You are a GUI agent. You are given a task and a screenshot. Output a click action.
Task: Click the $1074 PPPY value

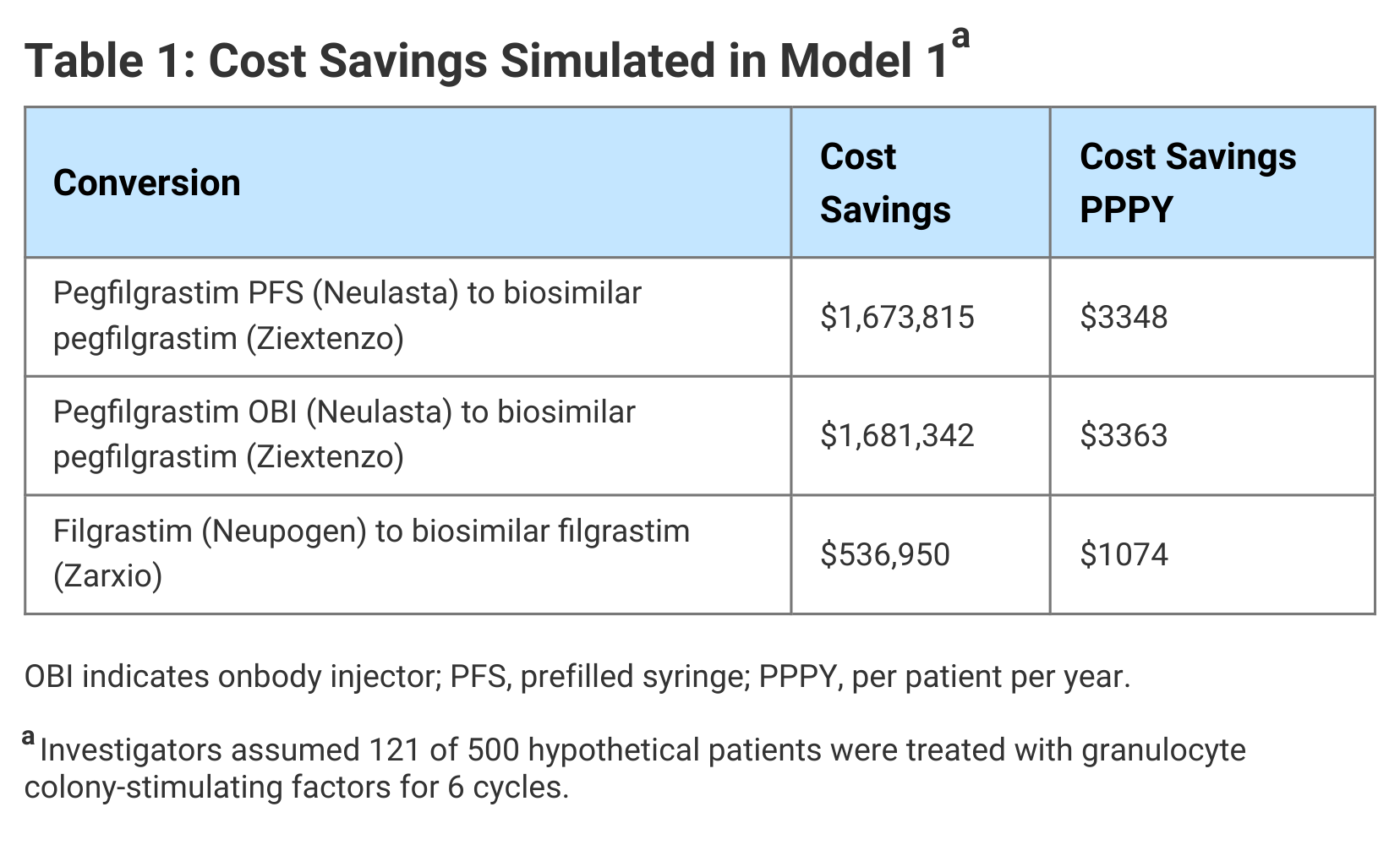1124,554
